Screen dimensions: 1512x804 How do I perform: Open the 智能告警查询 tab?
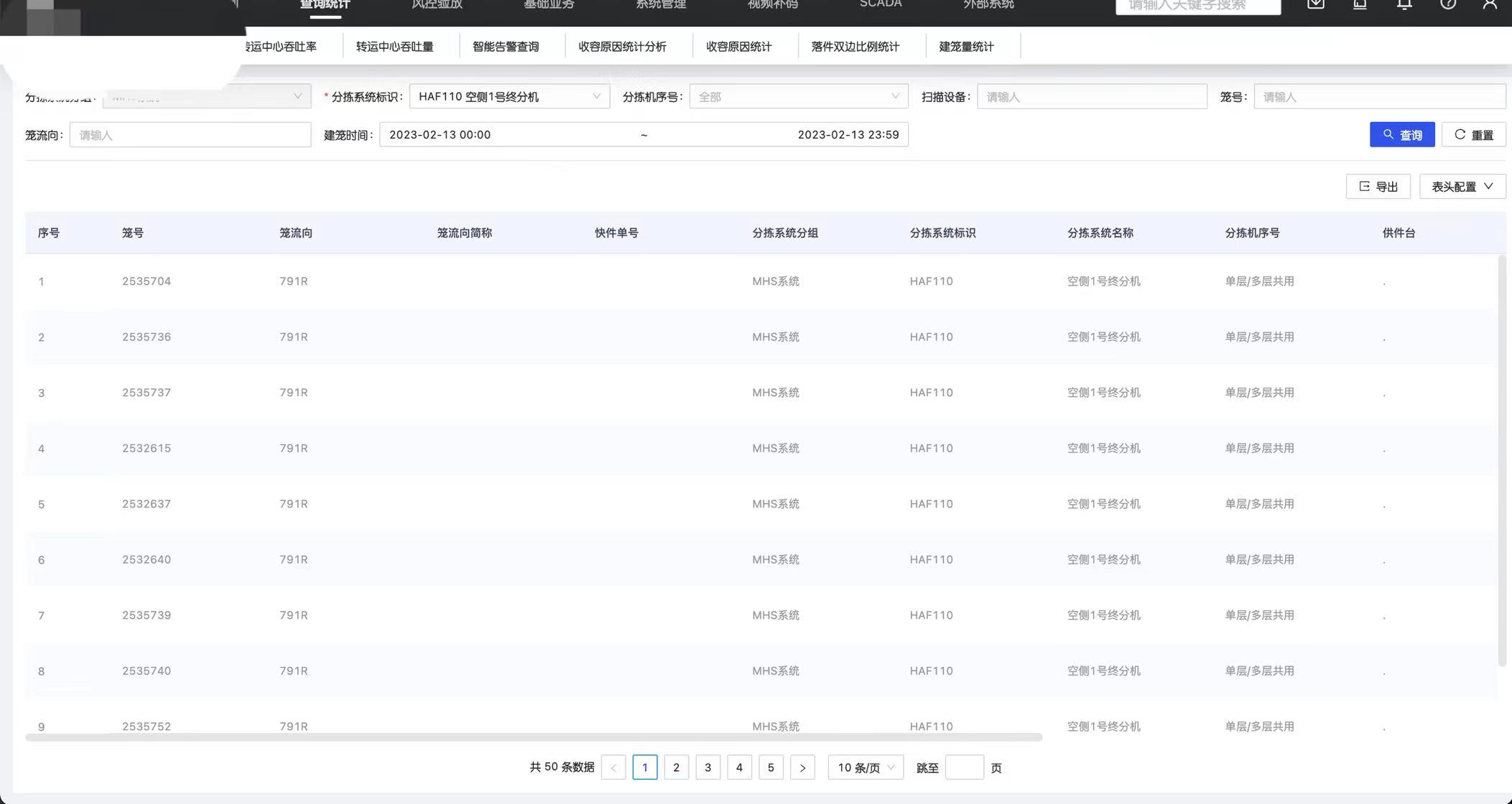coord(506,47)
